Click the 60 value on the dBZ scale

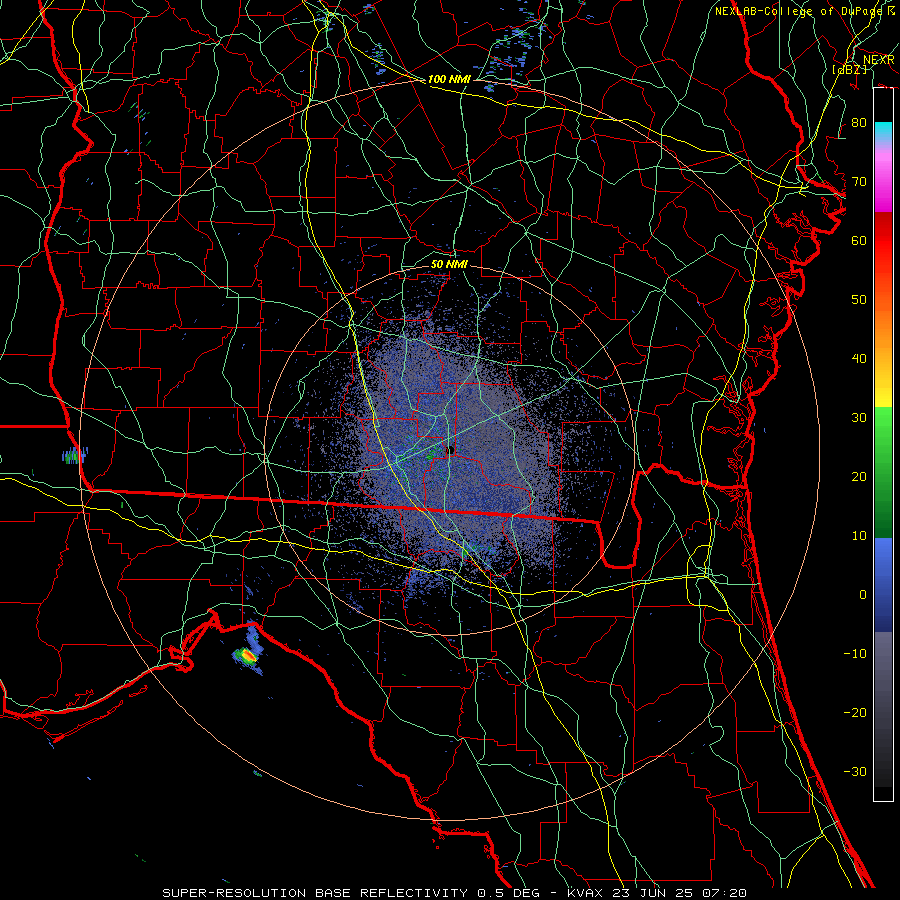click(859, 240)
